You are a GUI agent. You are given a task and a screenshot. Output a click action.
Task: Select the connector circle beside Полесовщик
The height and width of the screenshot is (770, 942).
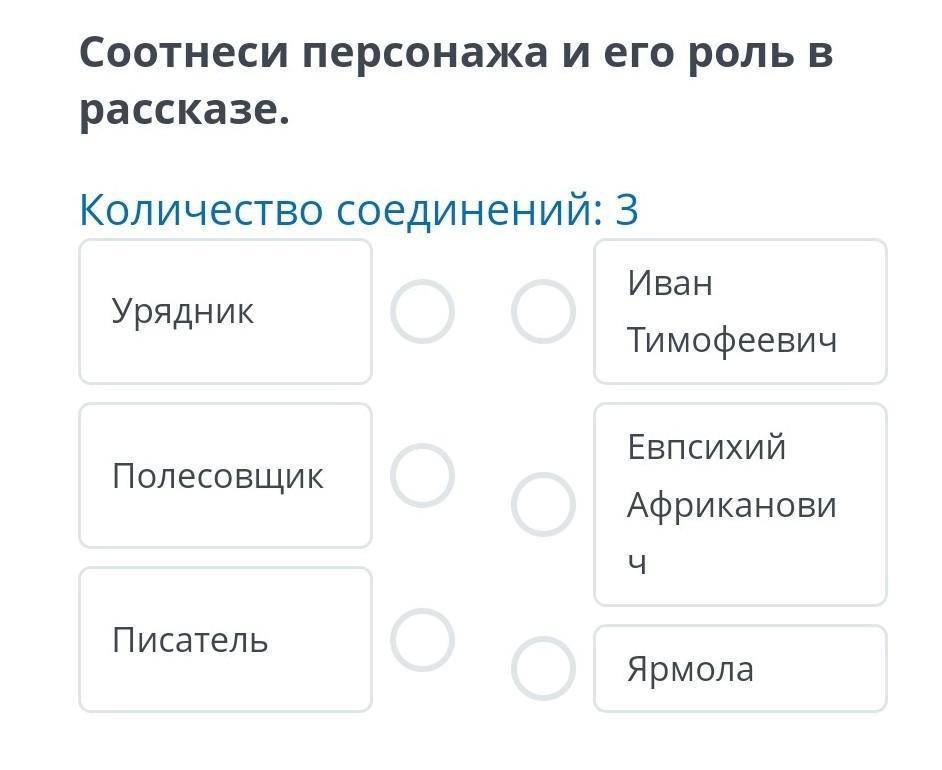422,475
